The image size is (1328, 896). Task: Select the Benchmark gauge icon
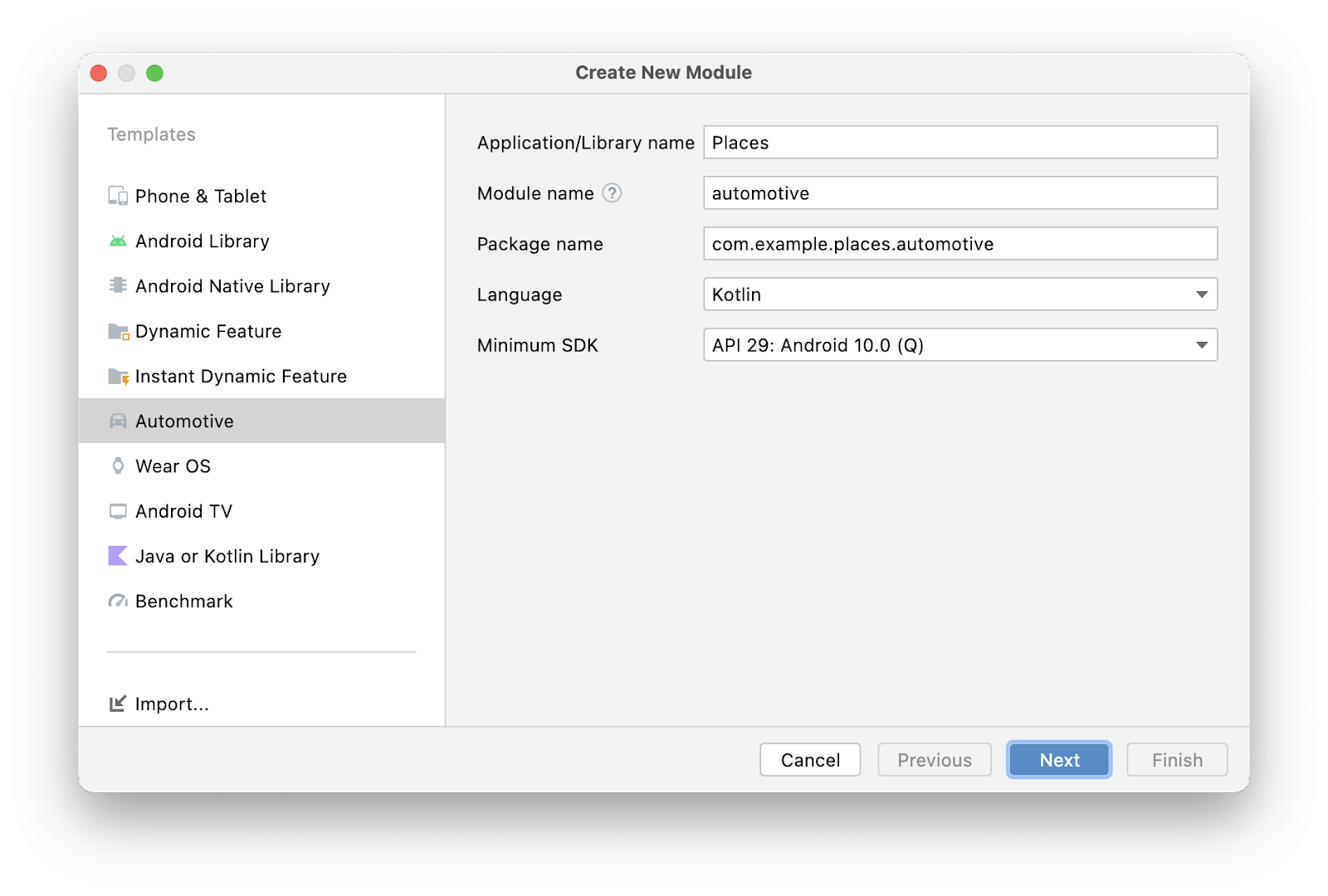[x=118, y=601]
